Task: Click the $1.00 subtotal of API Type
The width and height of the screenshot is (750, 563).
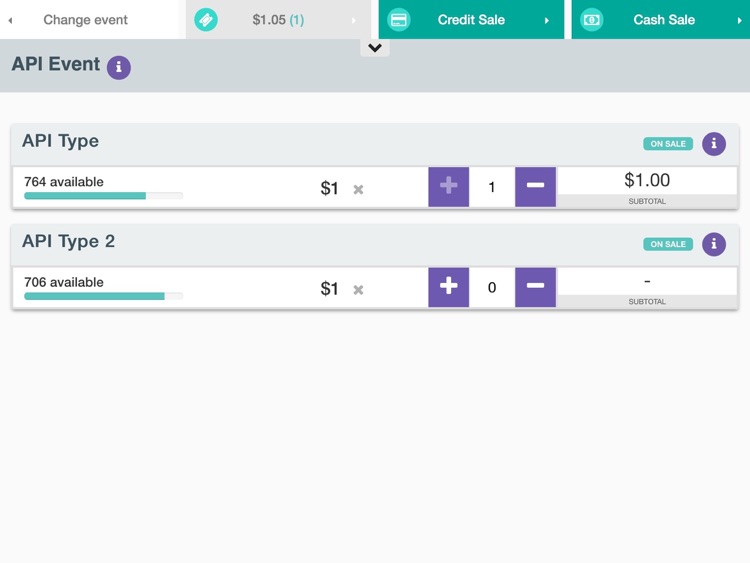Action: click(647, 180)
